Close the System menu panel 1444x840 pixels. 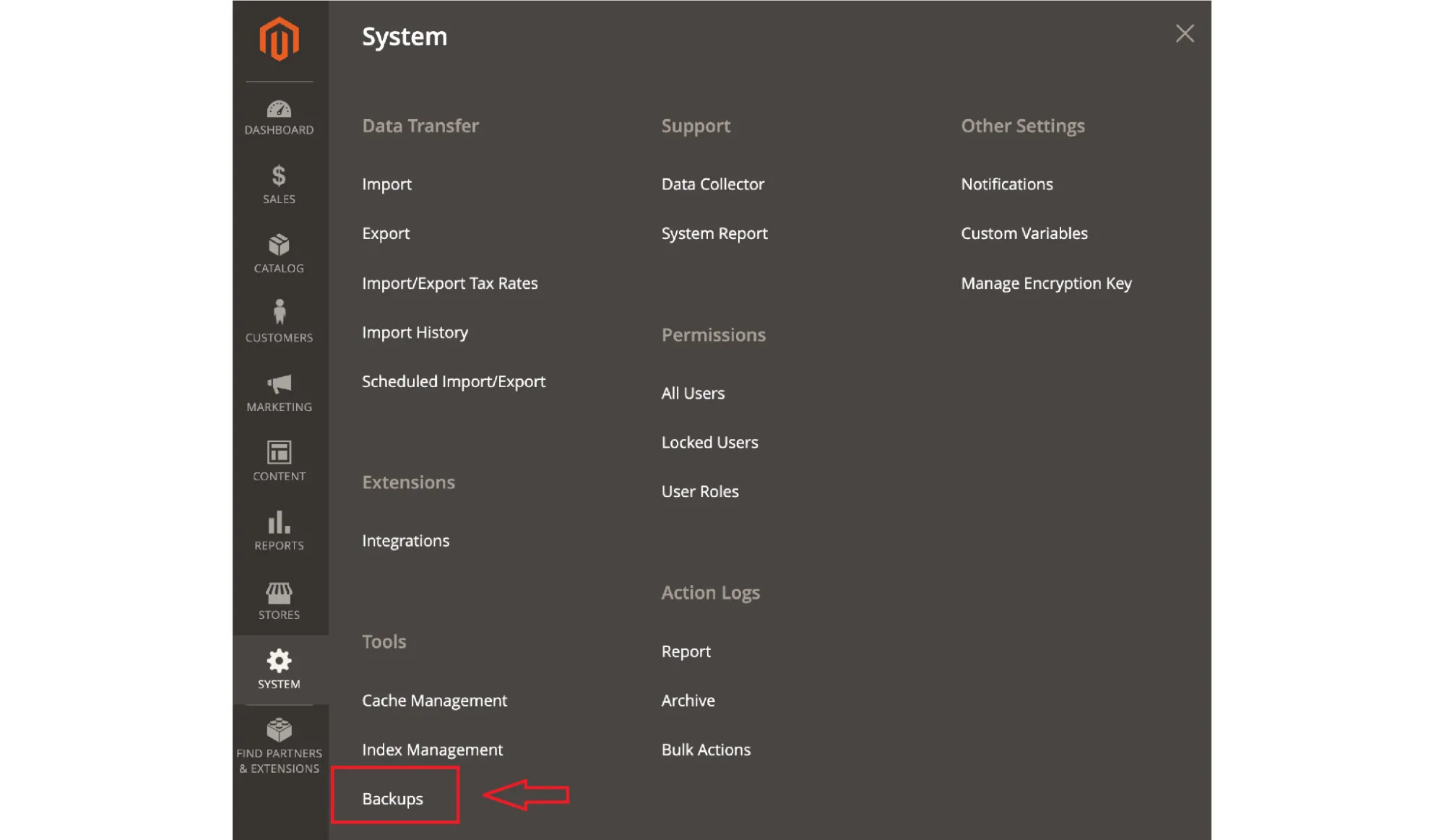pos(1185,33)
